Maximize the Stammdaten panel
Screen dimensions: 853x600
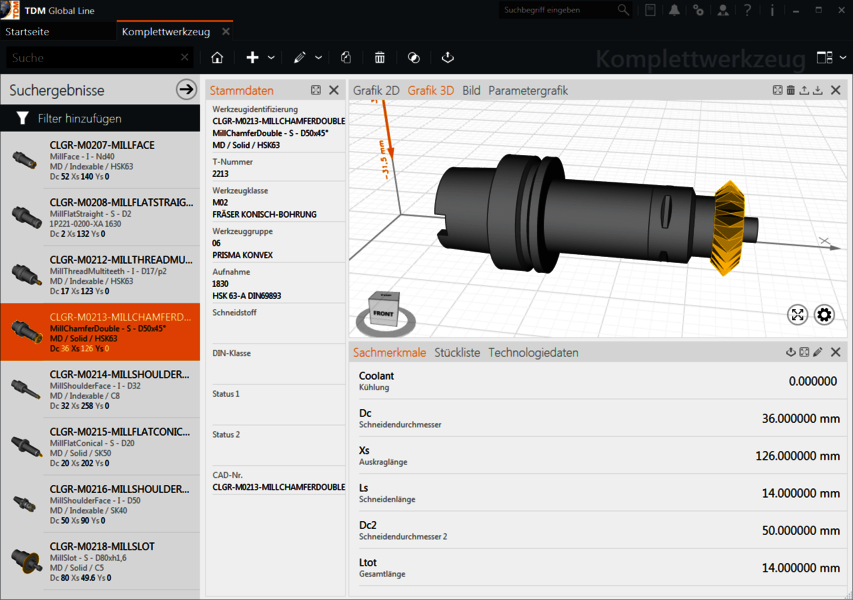(x=316, y=90)
